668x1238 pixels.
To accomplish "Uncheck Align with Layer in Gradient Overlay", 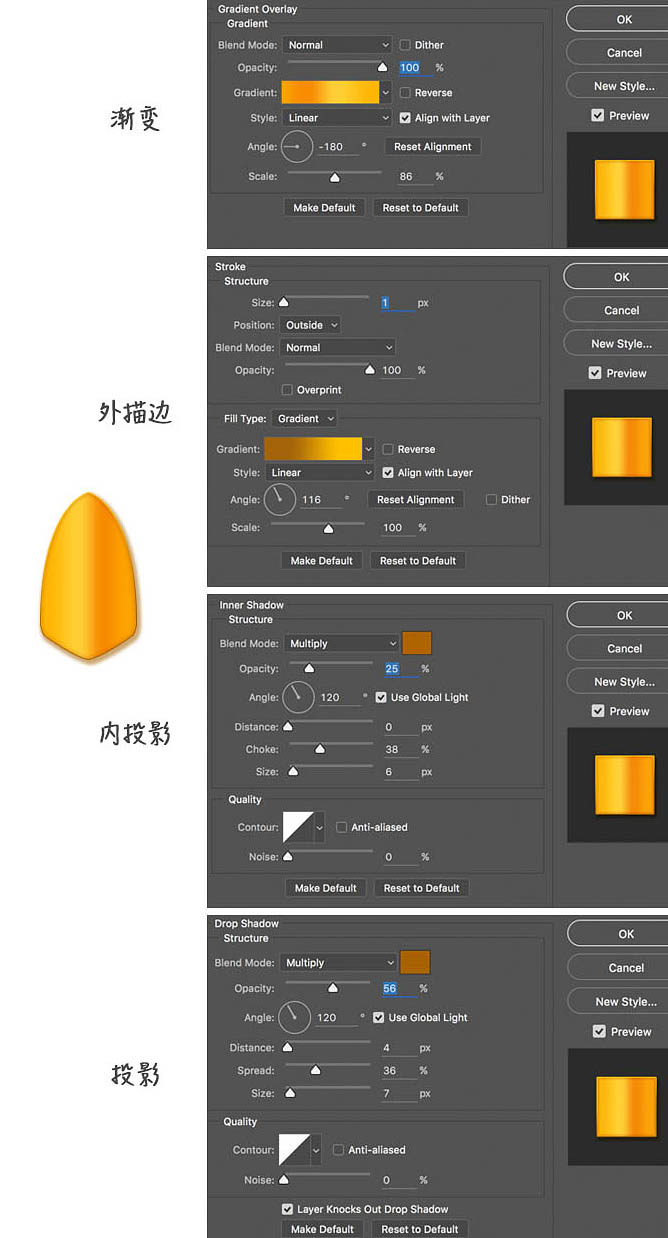I will click(x=405, y=118).
